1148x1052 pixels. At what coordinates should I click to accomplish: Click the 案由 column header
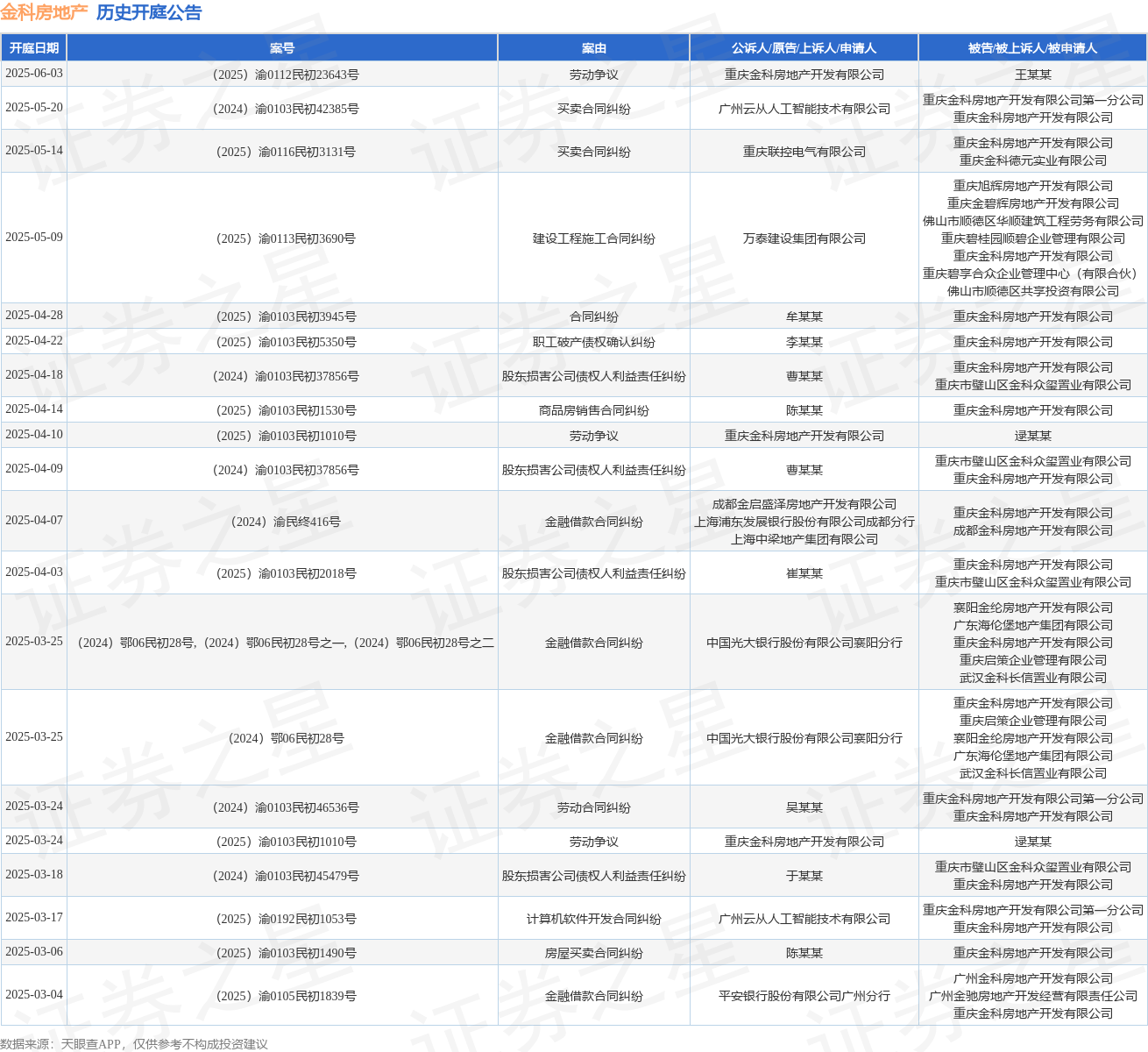click(594, 48)
